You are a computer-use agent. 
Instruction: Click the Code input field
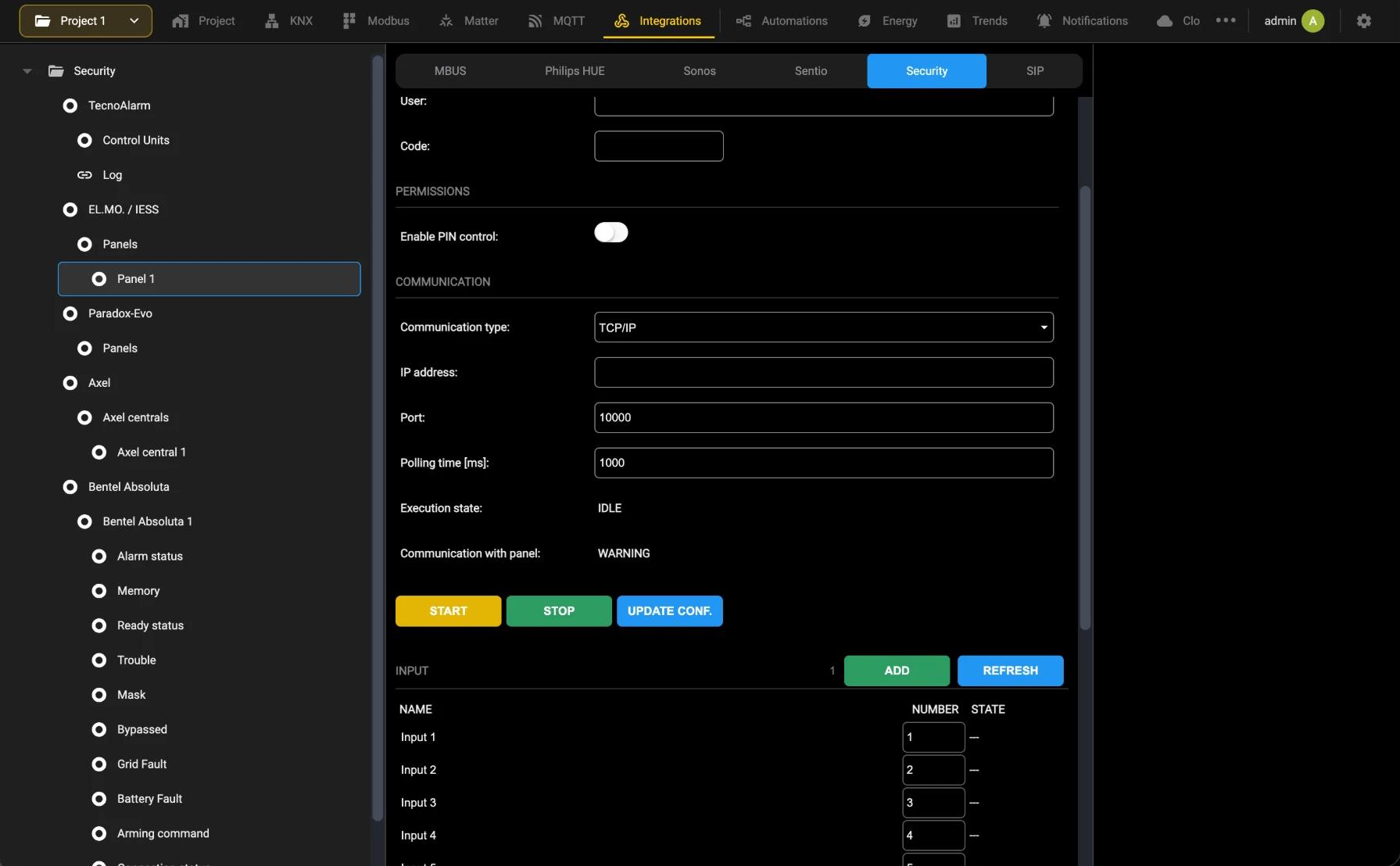659,146
